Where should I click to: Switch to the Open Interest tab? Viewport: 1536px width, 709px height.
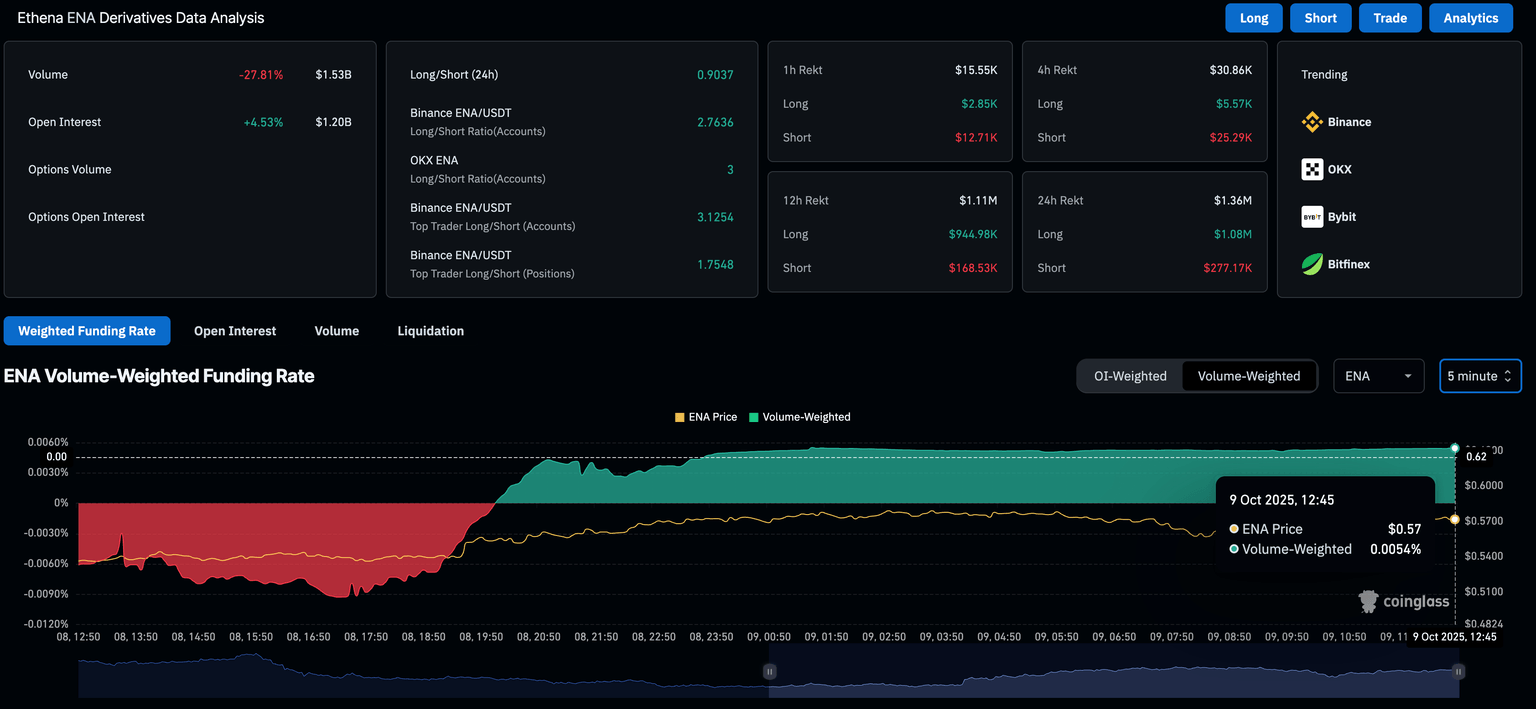coord(235,331)
